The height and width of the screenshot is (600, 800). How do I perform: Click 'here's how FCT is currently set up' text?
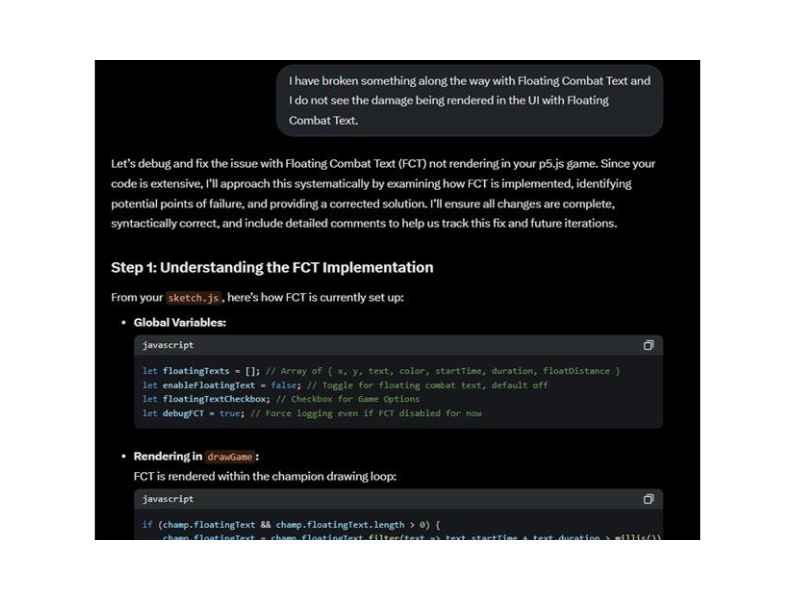(315, 297)
